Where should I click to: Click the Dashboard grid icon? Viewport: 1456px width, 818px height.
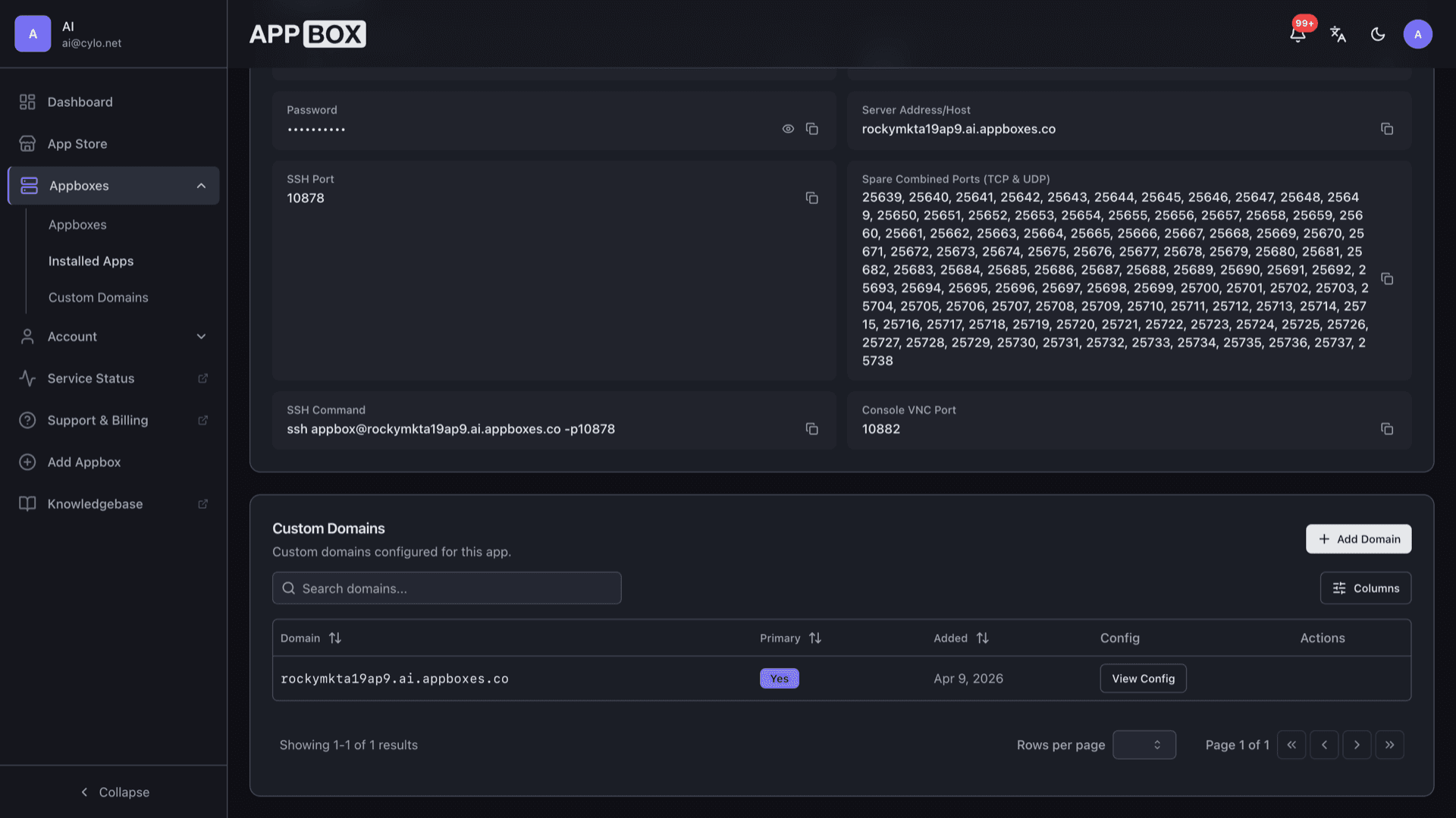pos(27,102)
